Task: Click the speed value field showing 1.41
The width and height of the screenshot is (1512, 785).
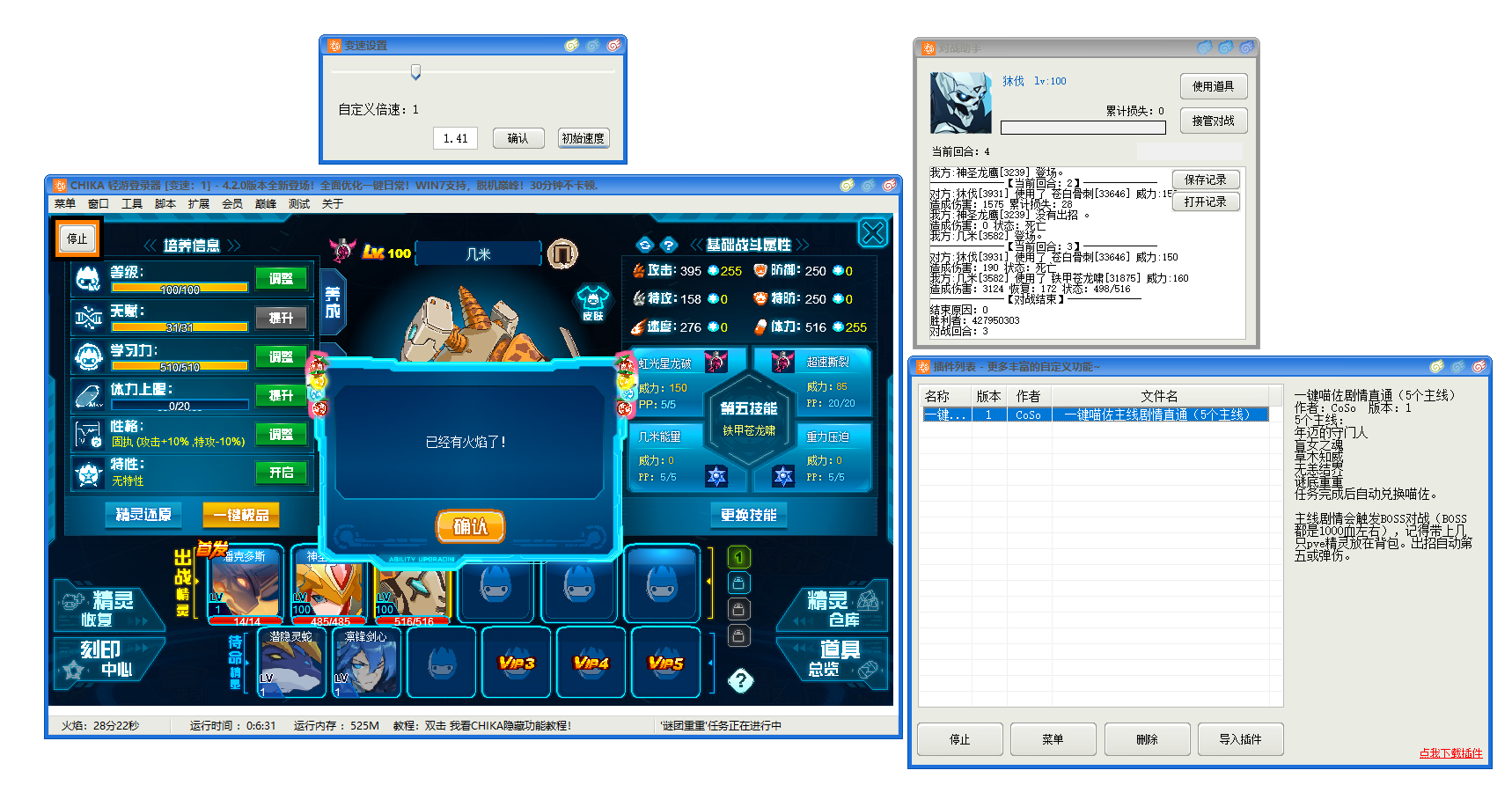Action: 455,138
